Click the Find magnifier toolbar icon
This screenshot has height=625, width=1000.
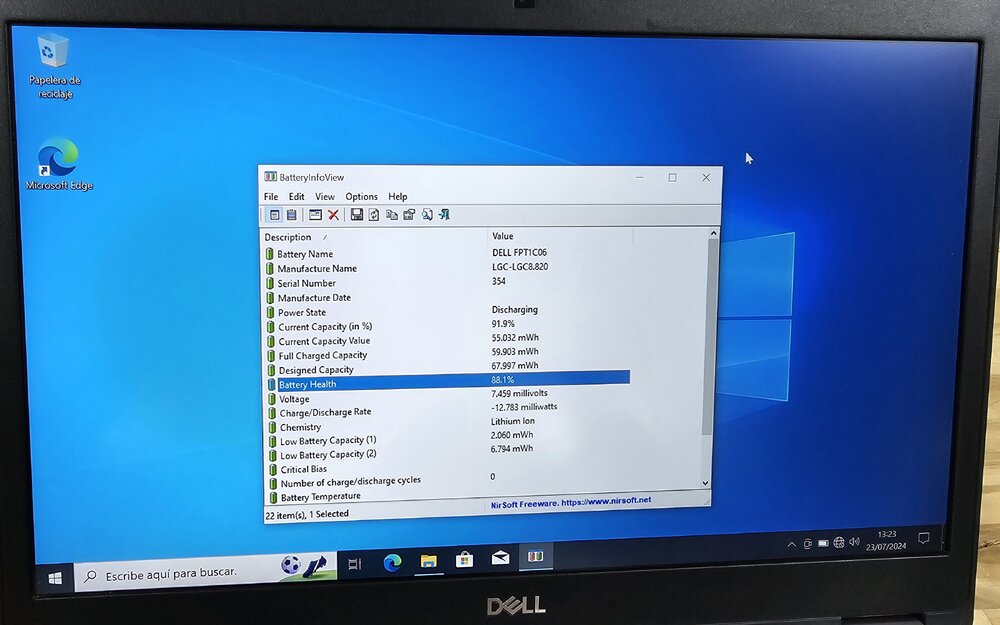tap(427, 215)
